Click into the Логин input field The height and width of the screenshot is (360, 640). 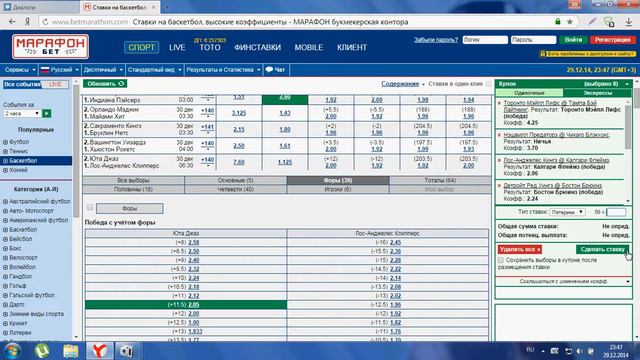coord(485,40)
